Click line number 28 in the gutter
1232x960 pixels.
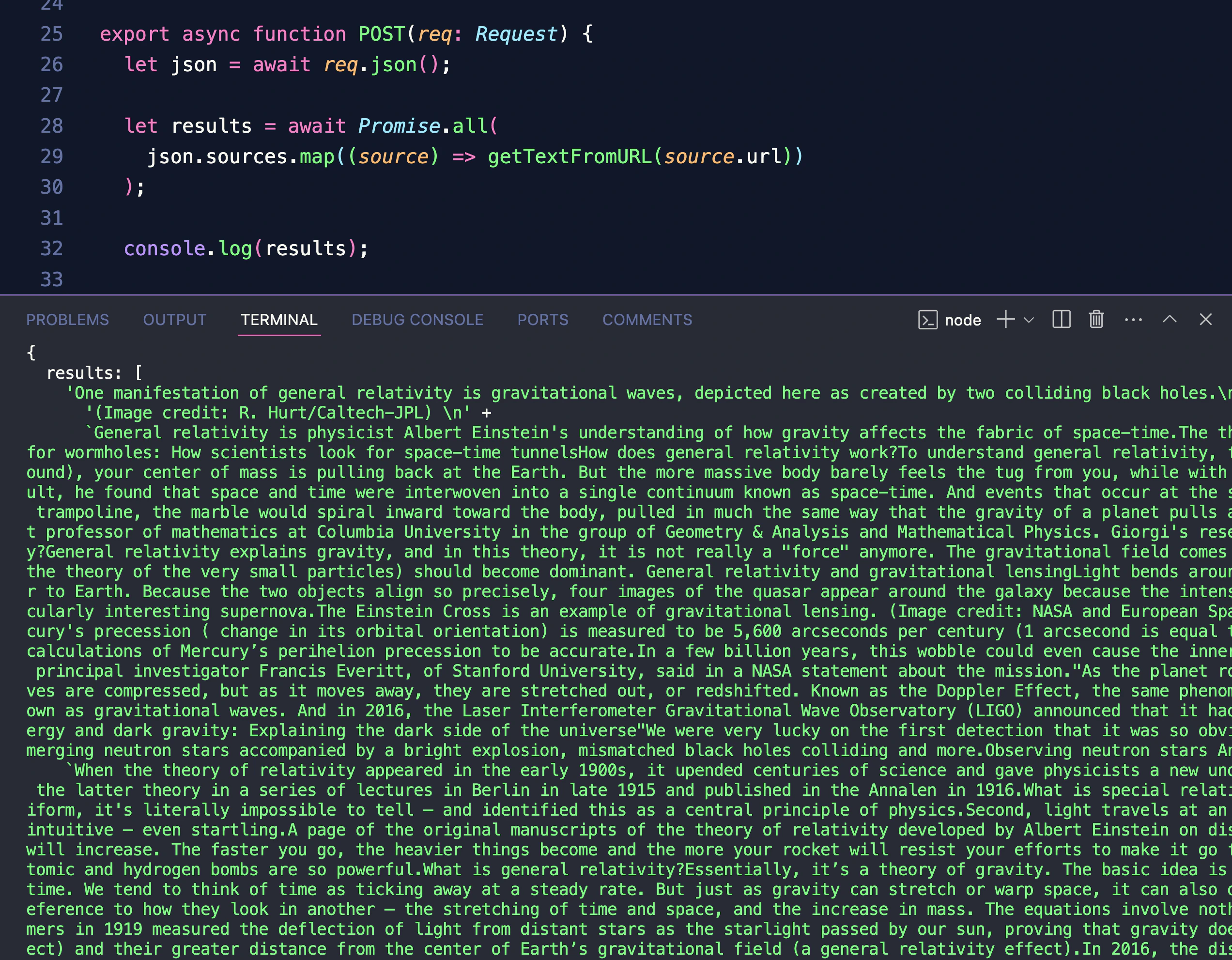[51, 126]
